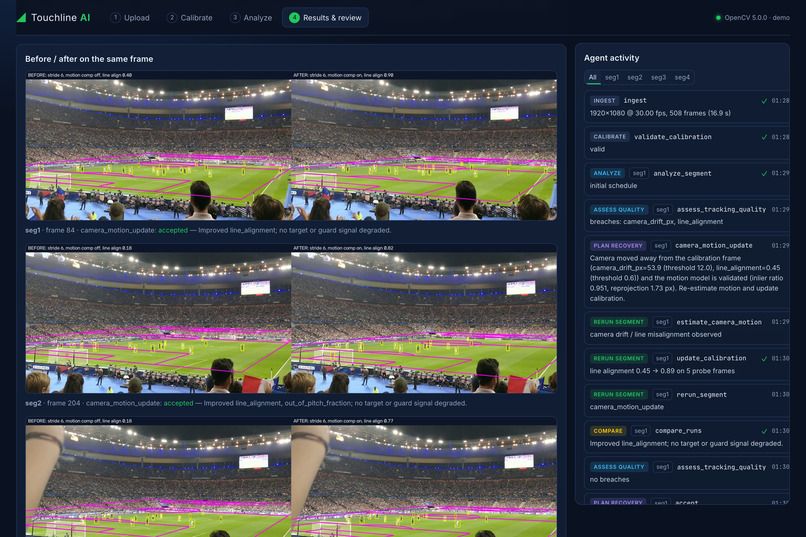
Task: Go to the Upload step
Action: click(x=130, y=17)
